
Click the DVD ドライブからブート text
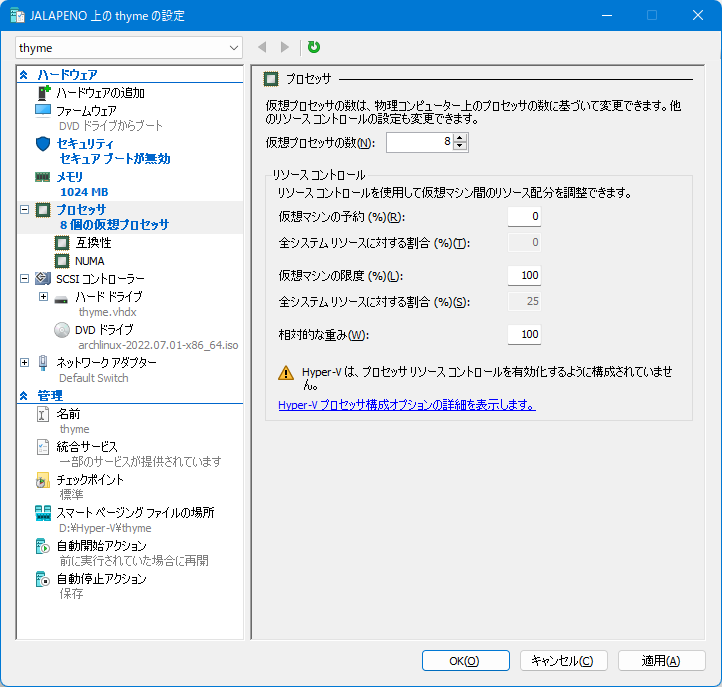coord(111,126)
